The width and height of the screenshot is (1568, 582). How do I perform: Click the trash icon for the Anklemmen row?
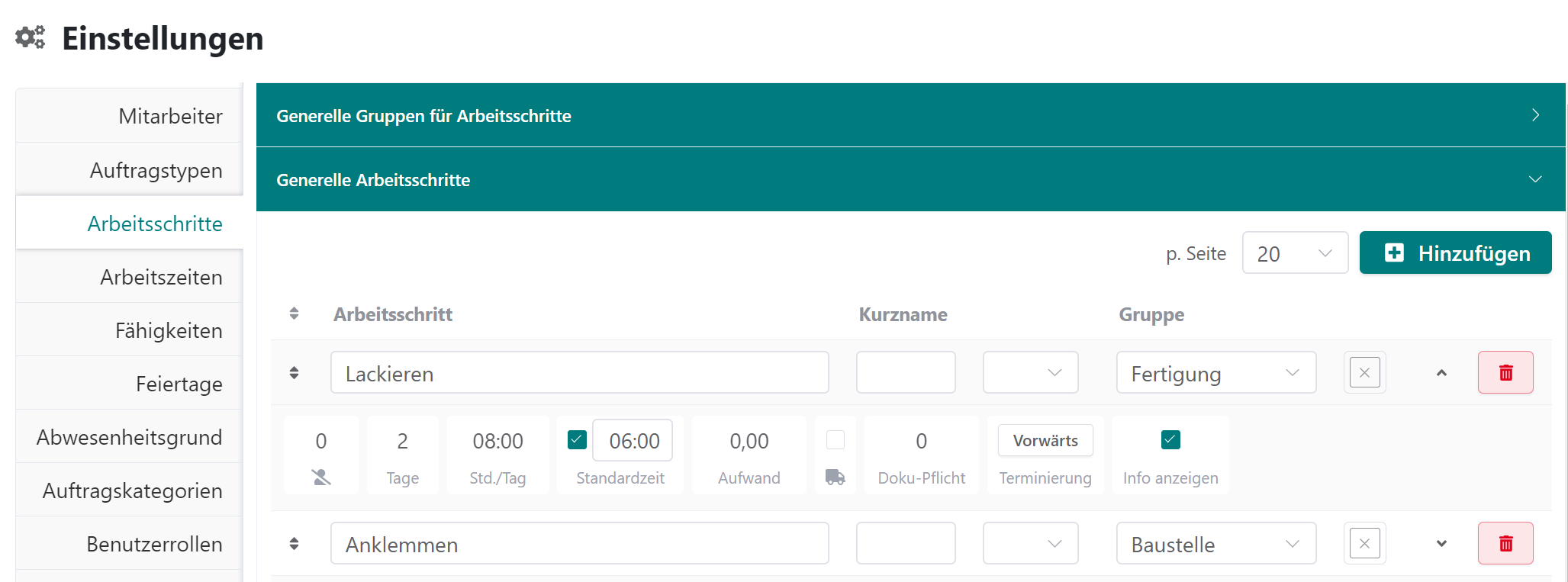(x=1505, y=543)
